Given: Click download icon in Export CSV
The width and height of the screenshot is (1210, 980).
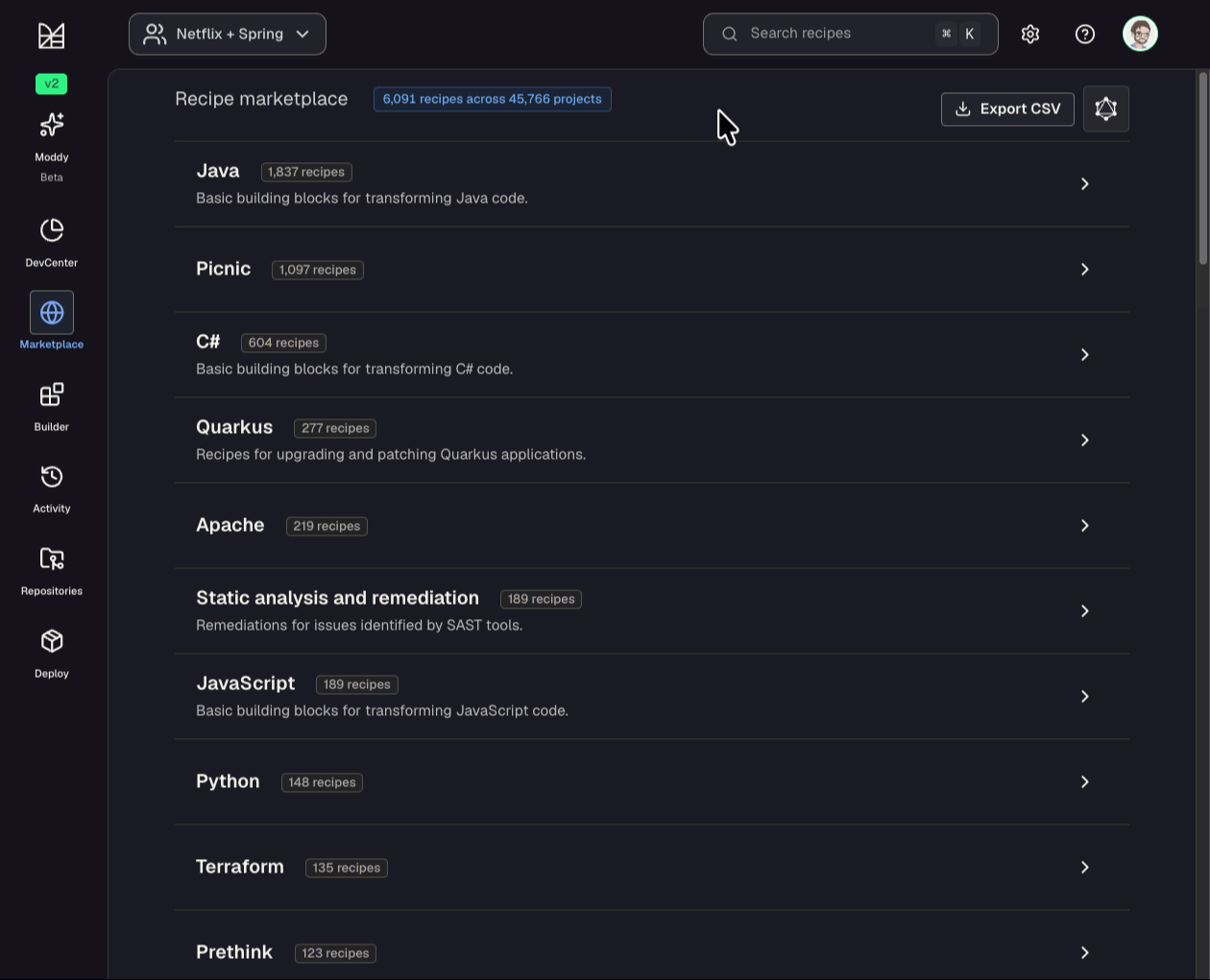Looking at the screenshot, I should pyautogui.click(x=963, y=108).
